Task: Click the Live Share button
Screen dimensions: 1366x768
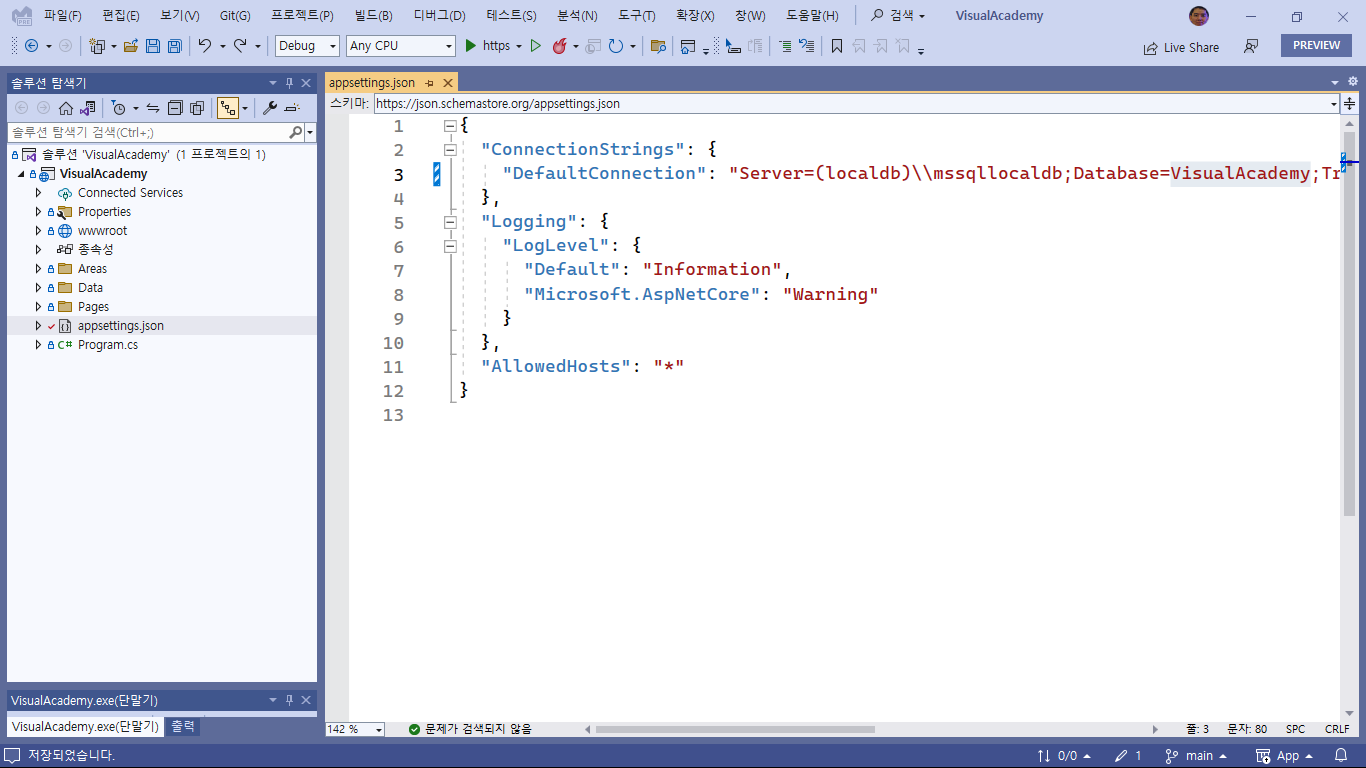Action: [1181, 47]
